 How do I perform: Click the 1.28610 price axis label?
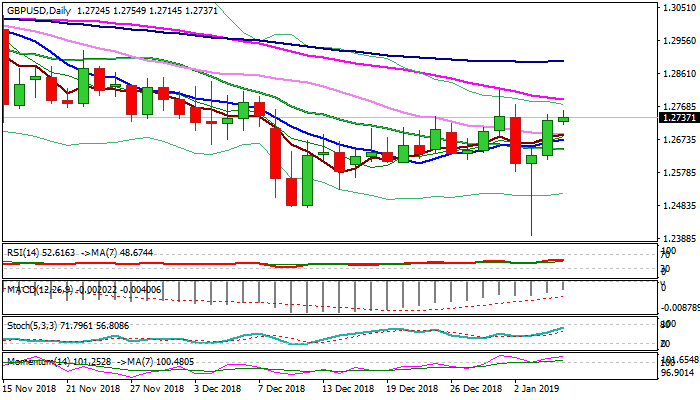[x=680, y=75]
